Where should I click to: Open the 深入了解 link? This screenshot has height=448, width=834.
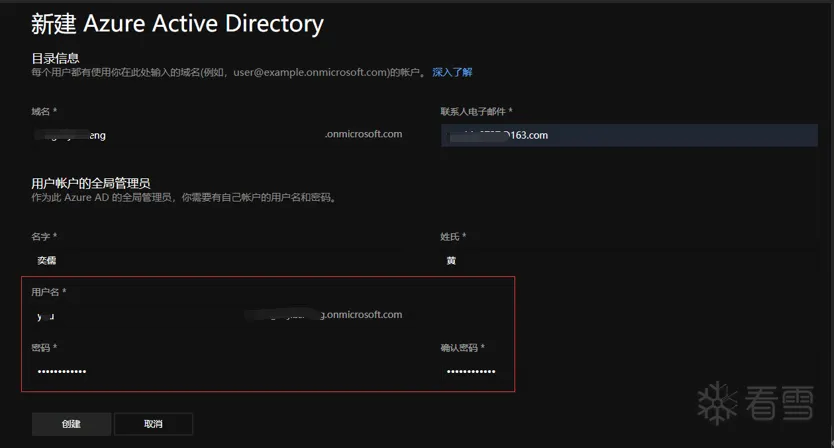452,72
